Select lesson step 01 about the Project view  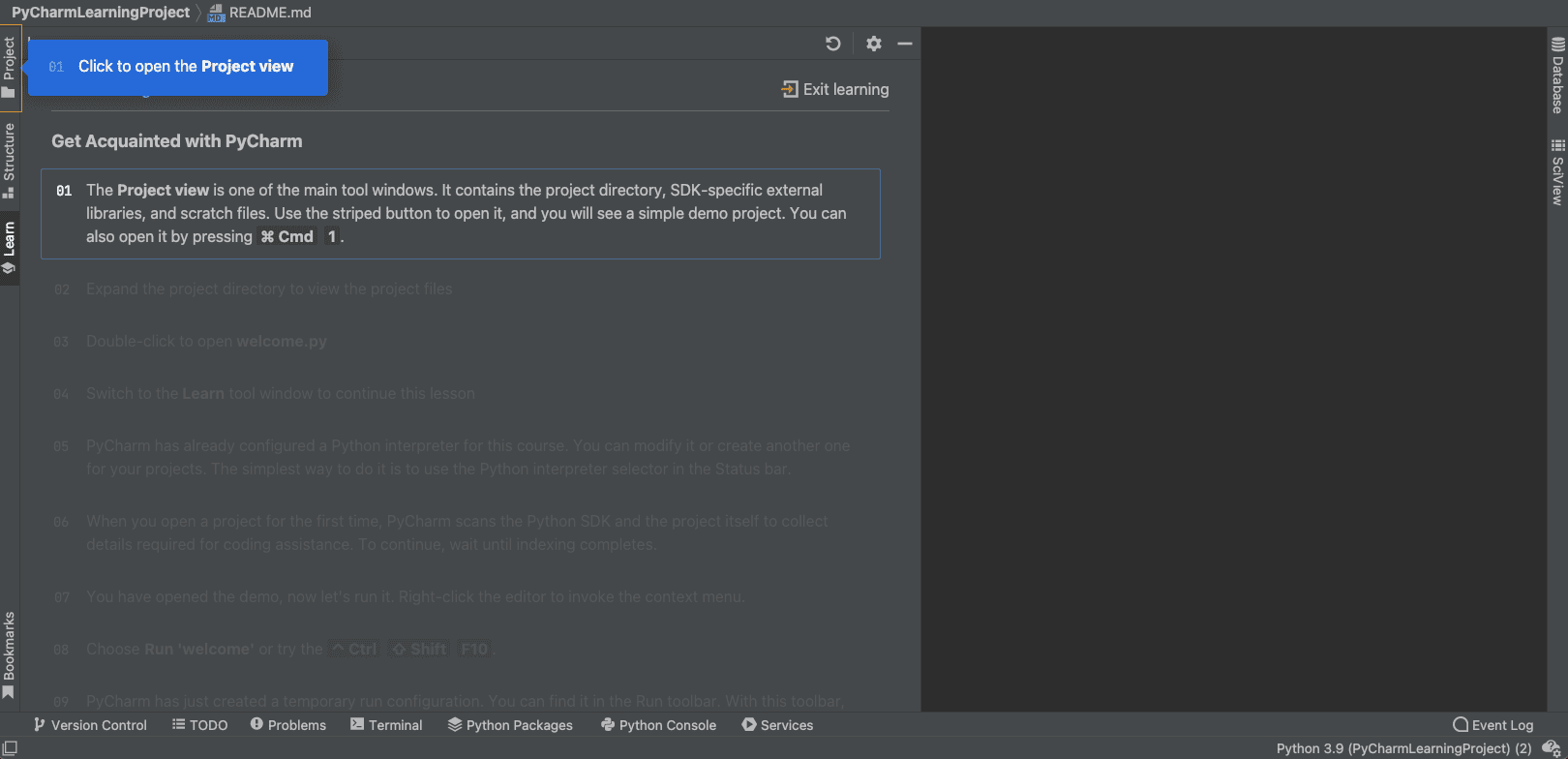pos(461,214)
